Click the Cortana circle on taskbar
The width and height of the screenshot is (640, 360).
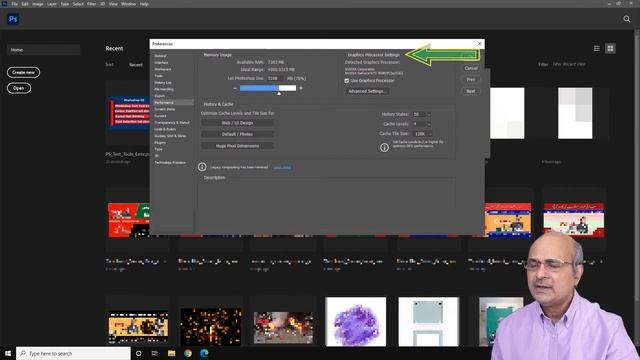point(138,353)
